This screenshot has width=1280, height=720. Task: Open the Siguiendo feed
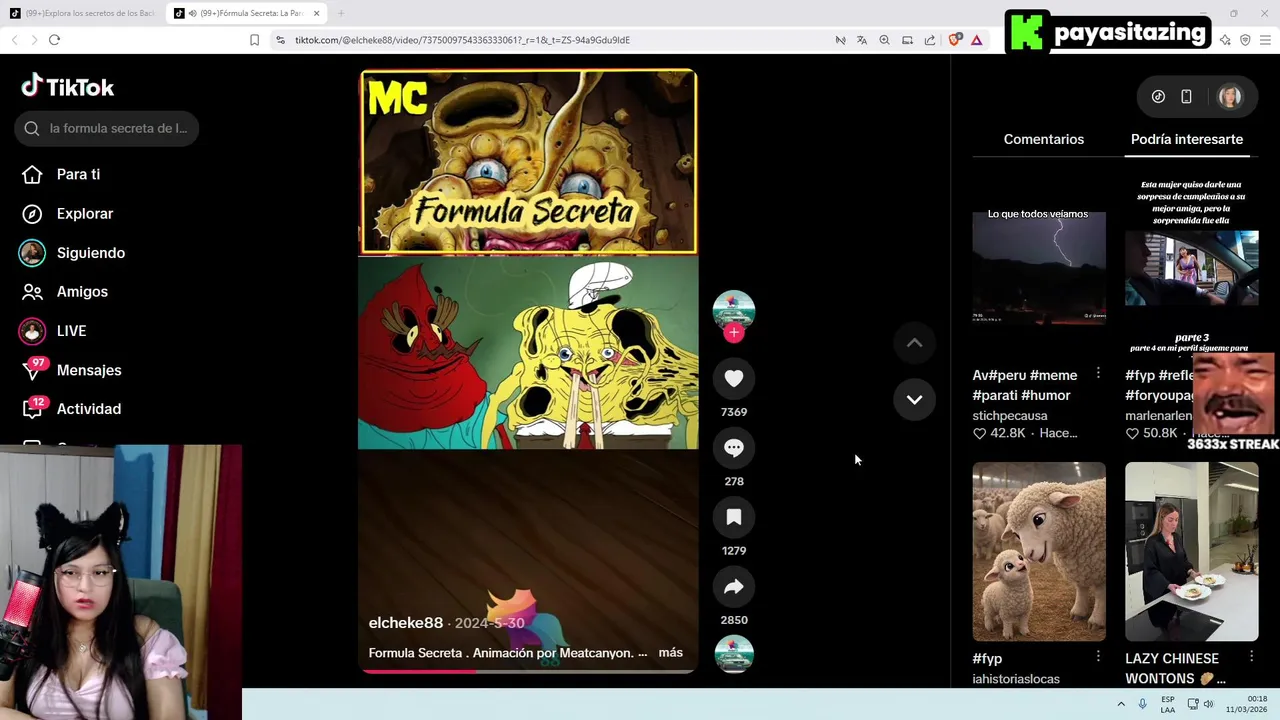(x=73, y=253)
